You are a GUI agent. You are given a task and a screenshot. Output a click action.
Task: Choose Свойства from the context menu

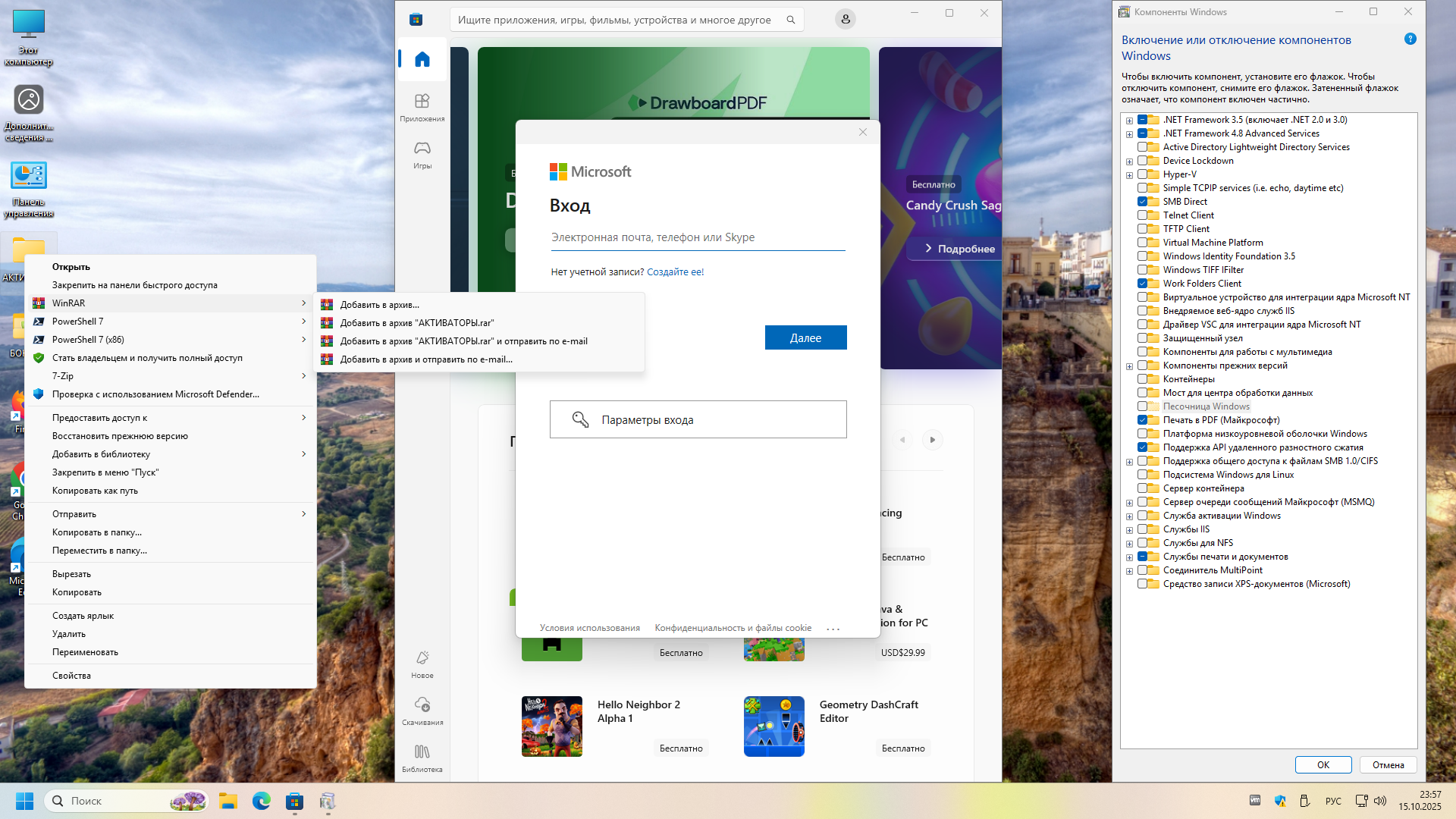tap(71, 676)
